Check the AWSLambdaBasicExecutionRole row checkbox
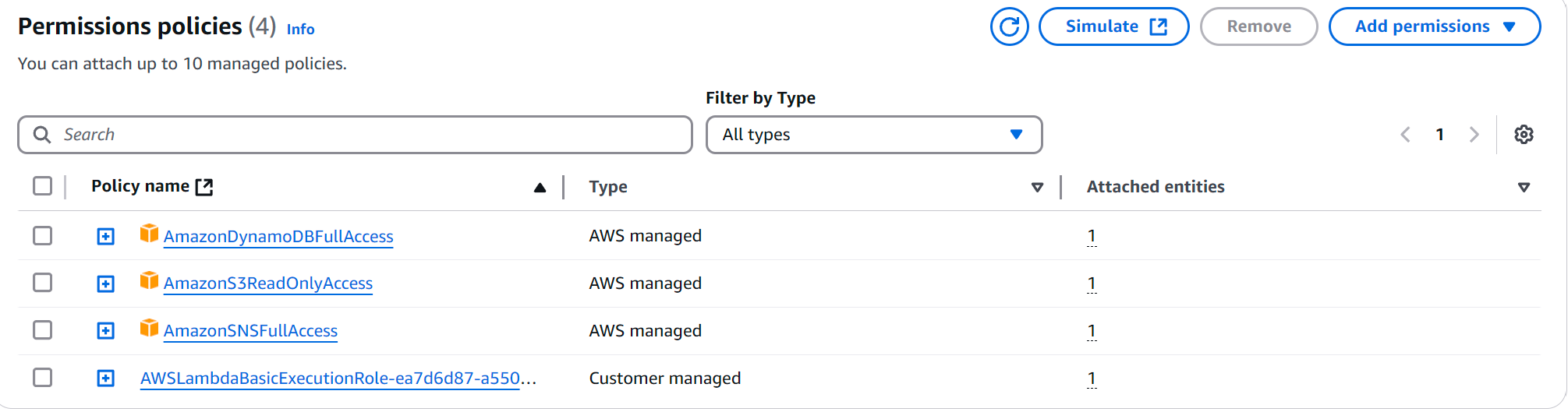Image resolution: width=1568 pixels, height=412 pixels. coord(43,378)
